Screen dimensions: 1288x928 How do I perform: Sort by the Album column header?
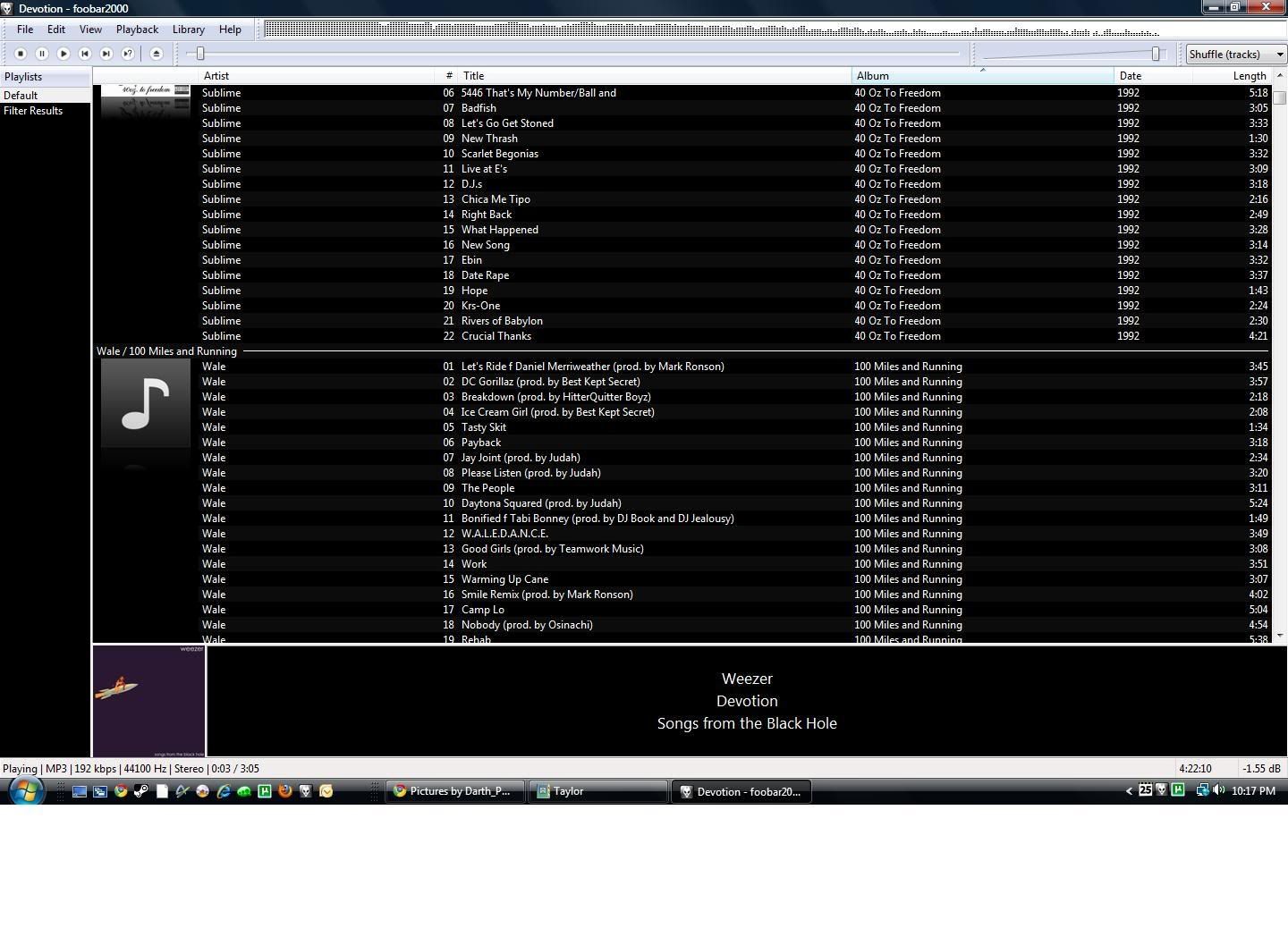click(983, 76)
